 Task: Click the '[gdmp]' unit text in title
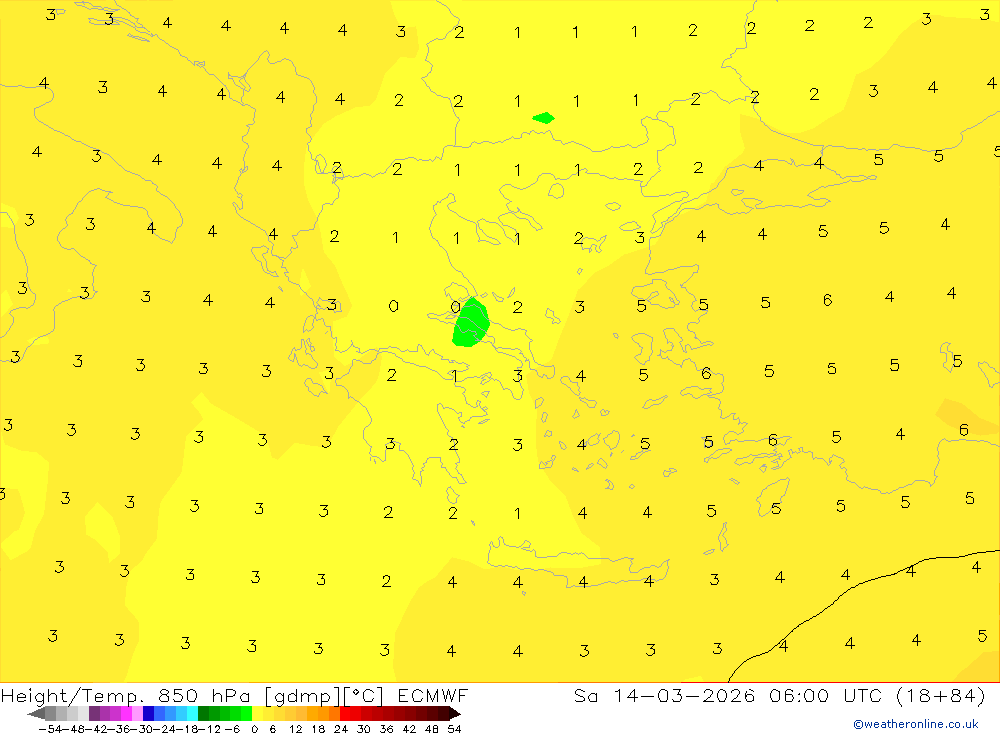click(303, 696)
